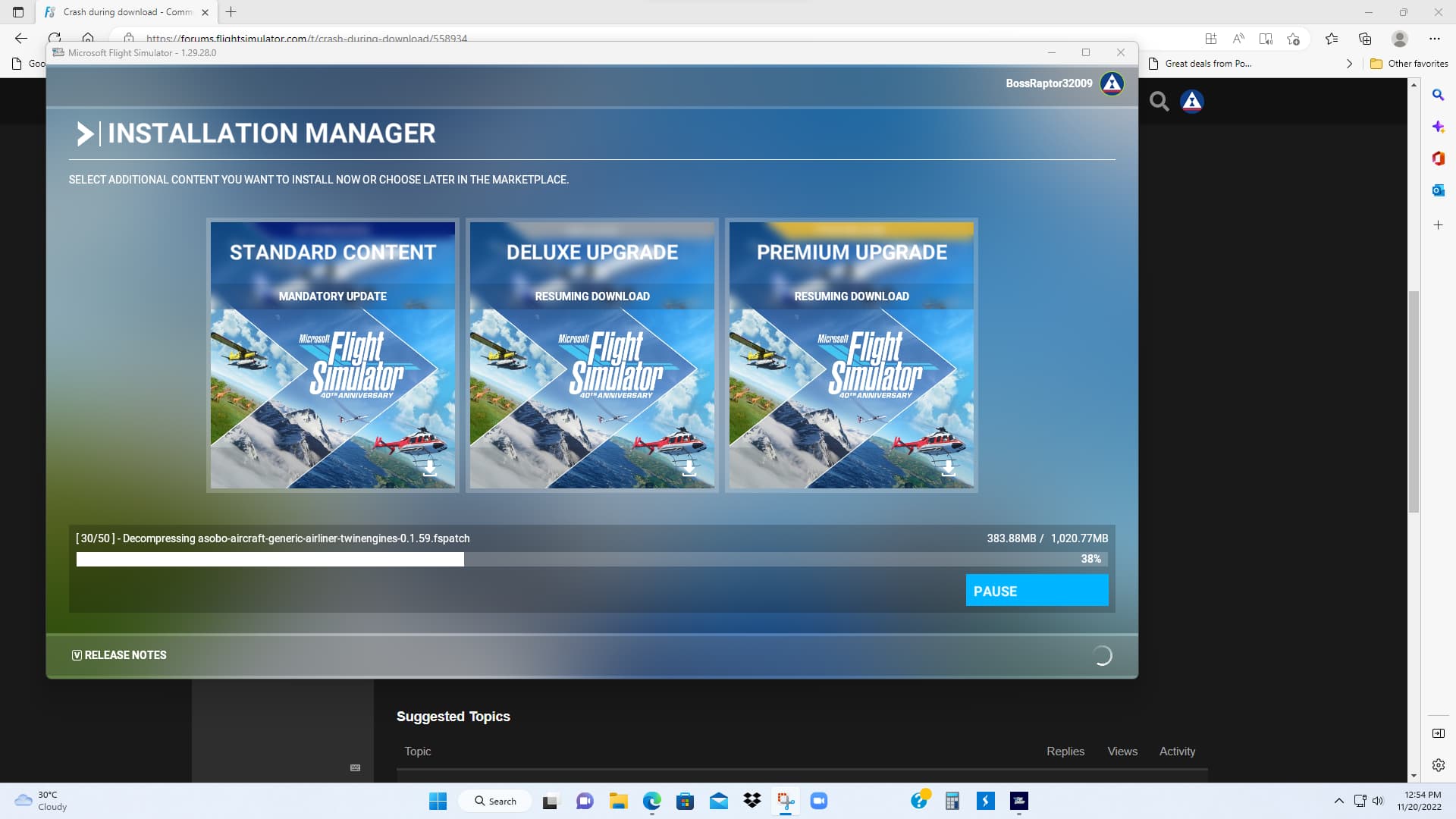Expand more favorites bar chevron

[x=1349, y=64]
